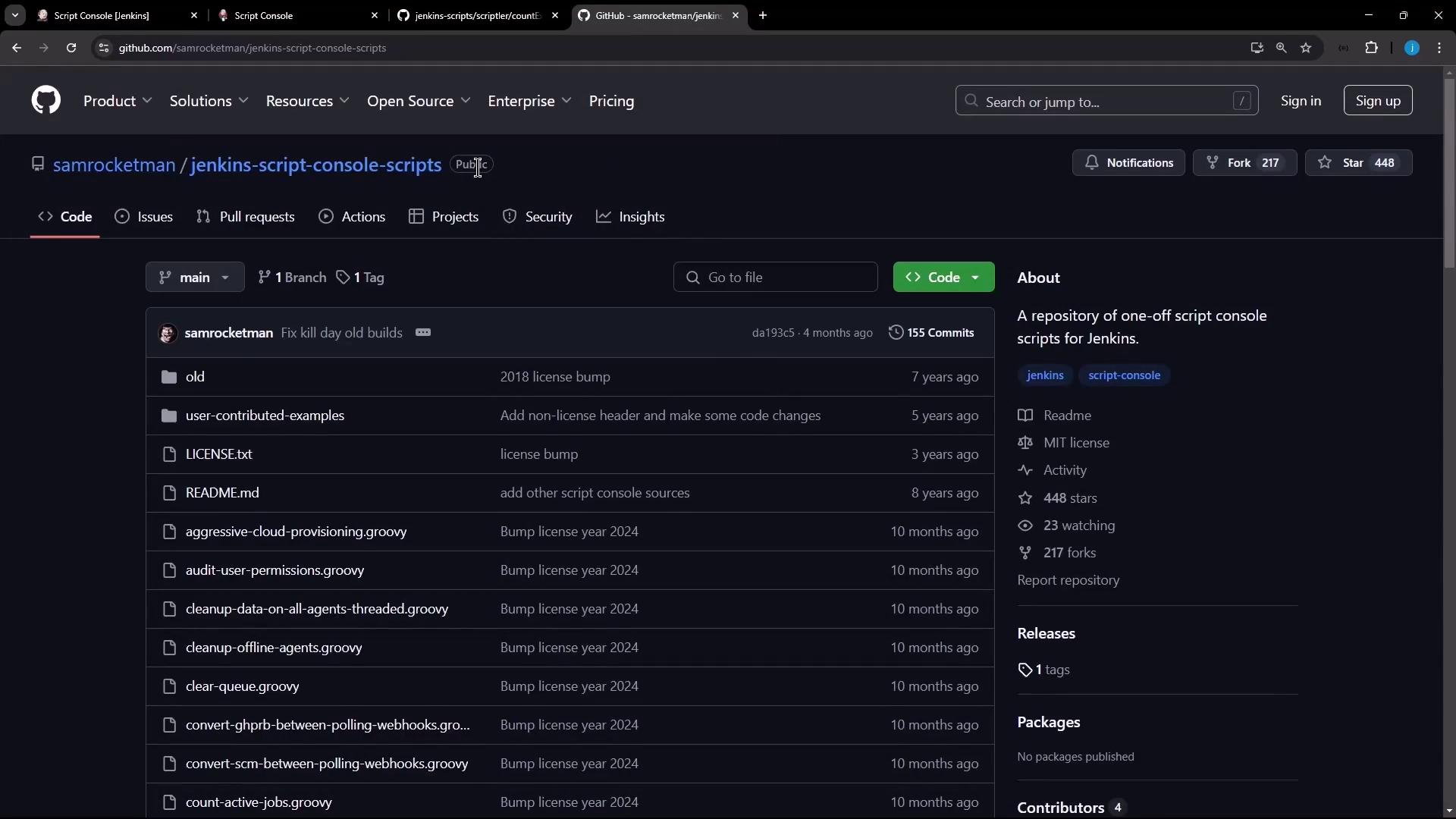
Task: Click samrocketman's avatar in commit row
Action: pos(168,333)
